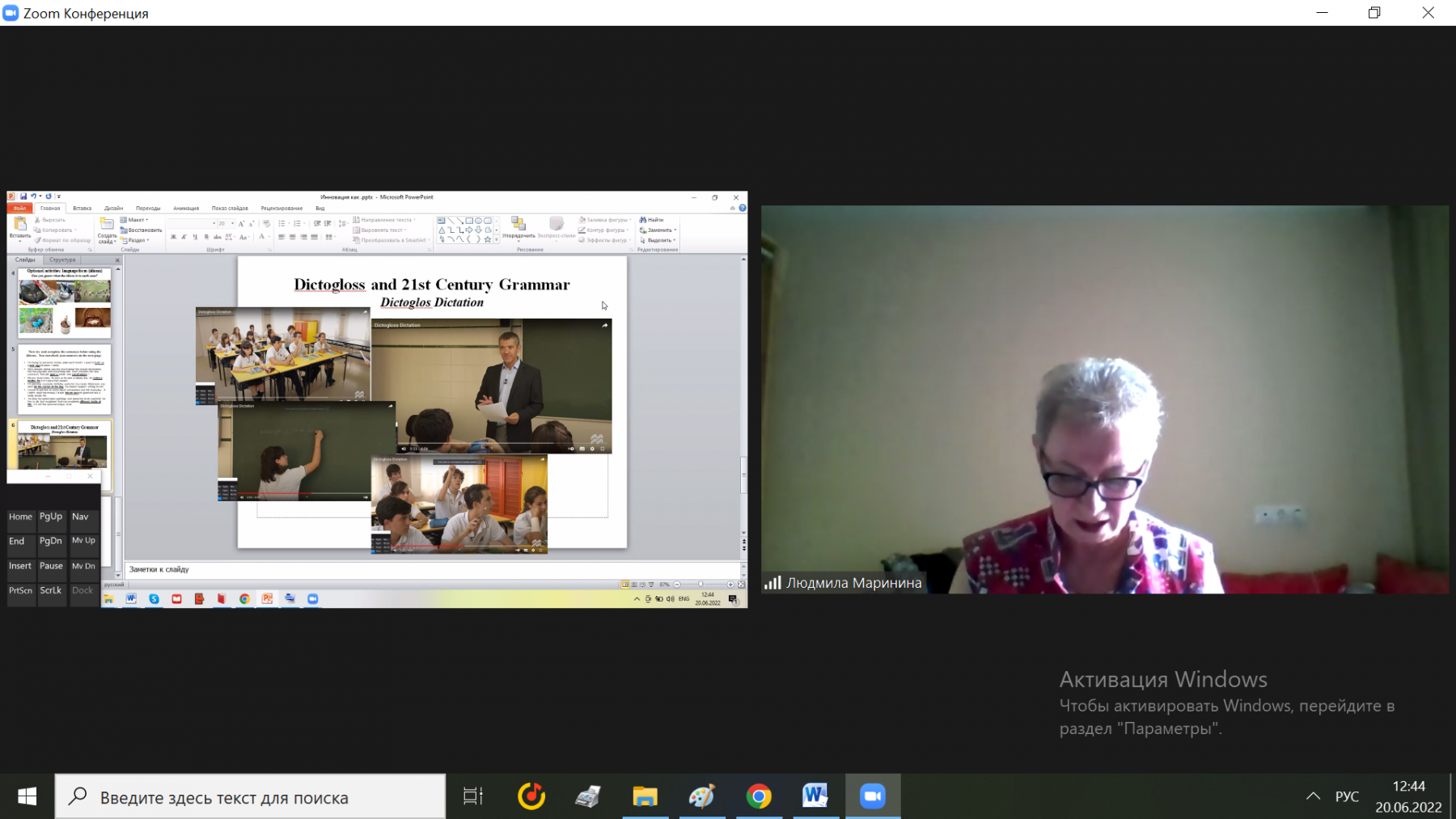Toggle underline (Ч) formatting

pyautogui.click(x=195, y=237)
